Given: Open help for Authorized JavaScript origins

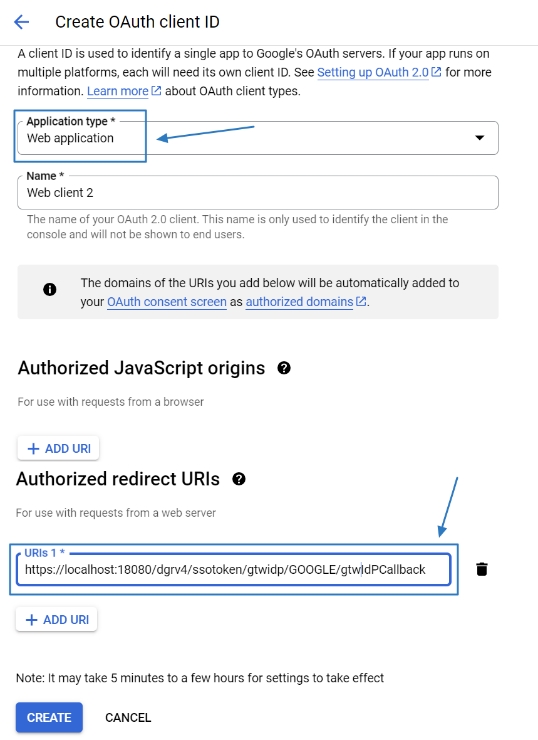Looking at the screenshot, I should (x=284, y=368).
